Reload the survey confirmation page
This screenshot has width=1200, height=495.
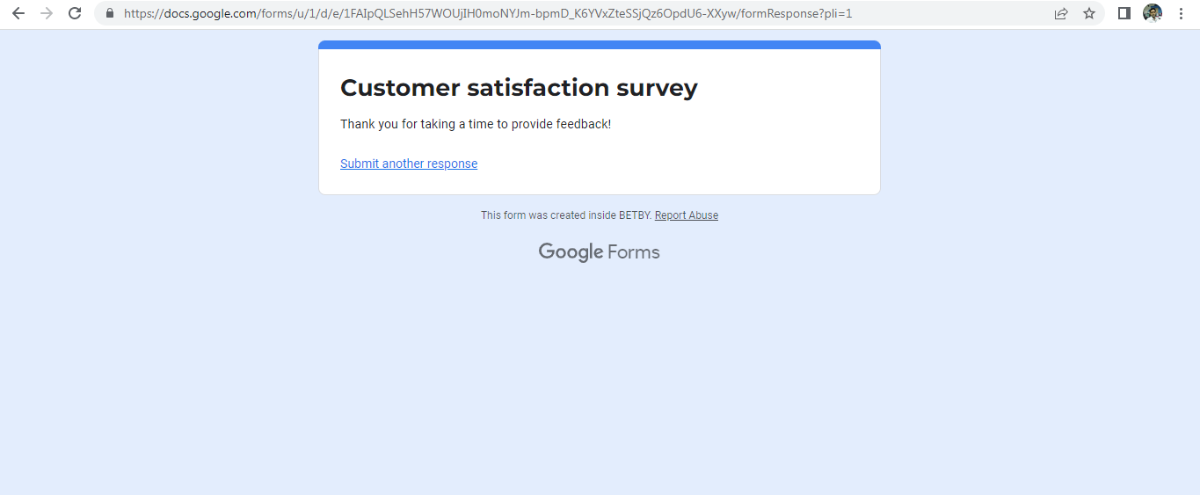(74, 14)
